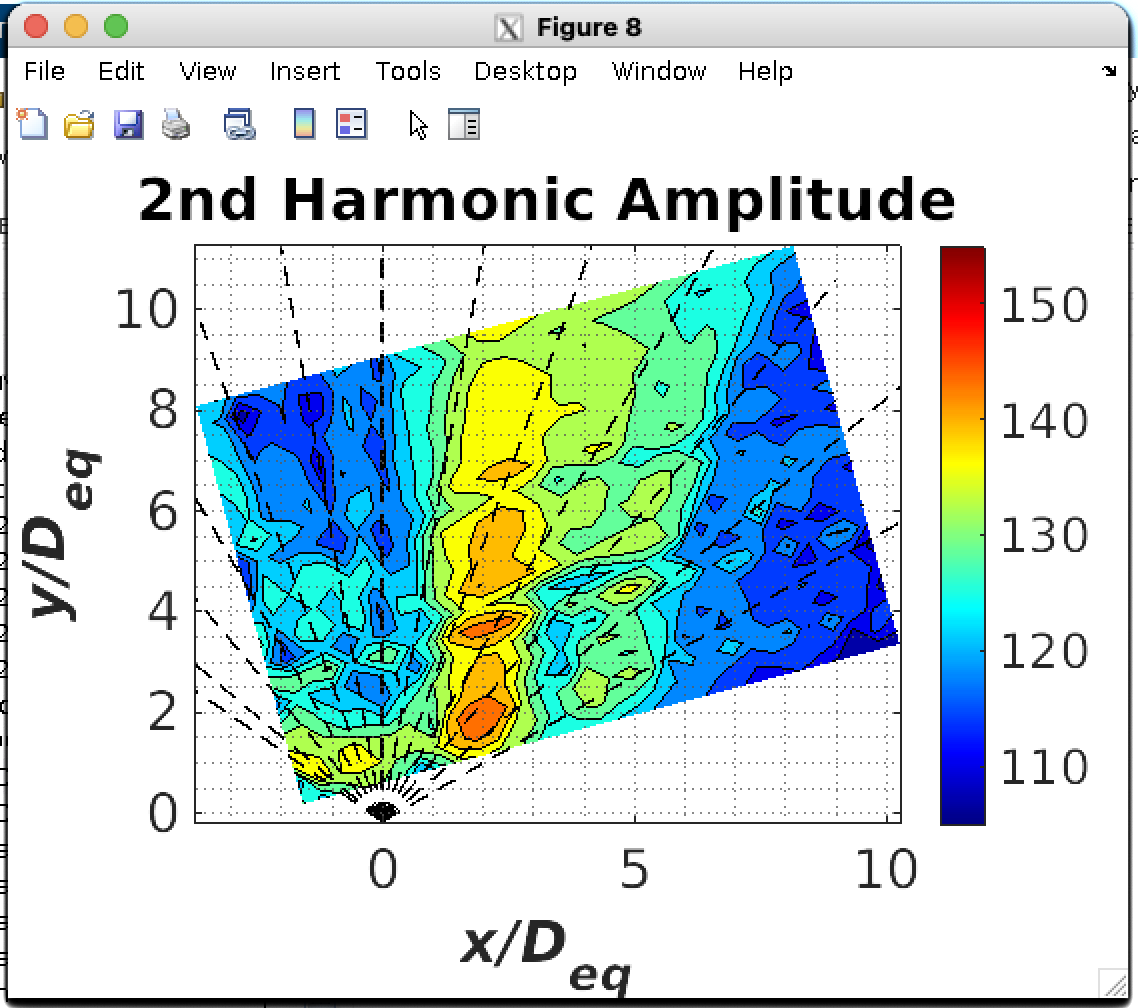Click the y-axis tick label 6
The image size is (1138, 1008).
coord(163,511)
